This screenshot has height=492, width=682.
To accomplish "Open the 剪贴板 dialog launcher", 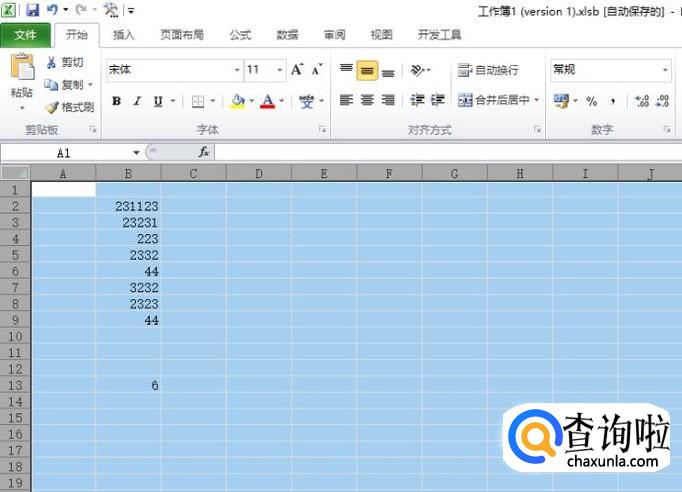I will [x=93, y=129].
